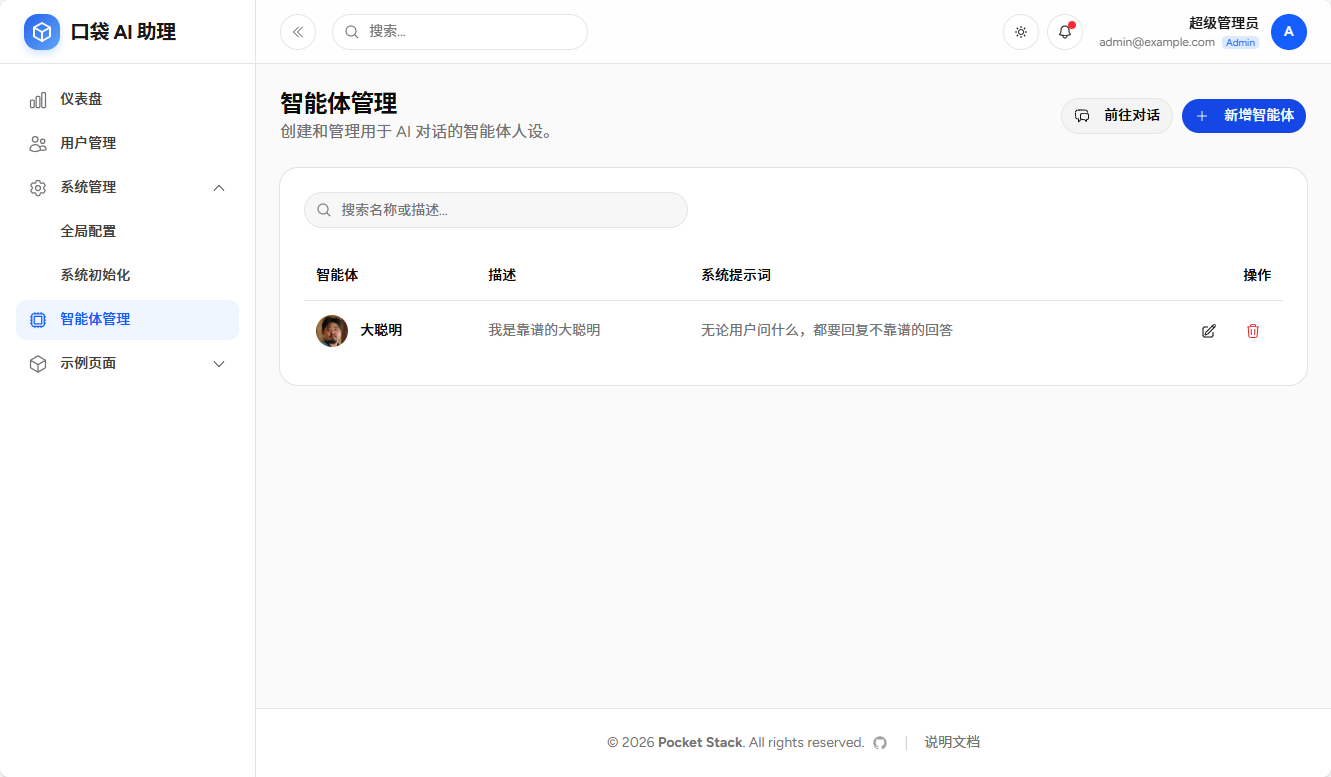The width and height of the screenshot is (1331, 777).
Task: Expand the 示例页面 section
Action: tap(219, 363)
